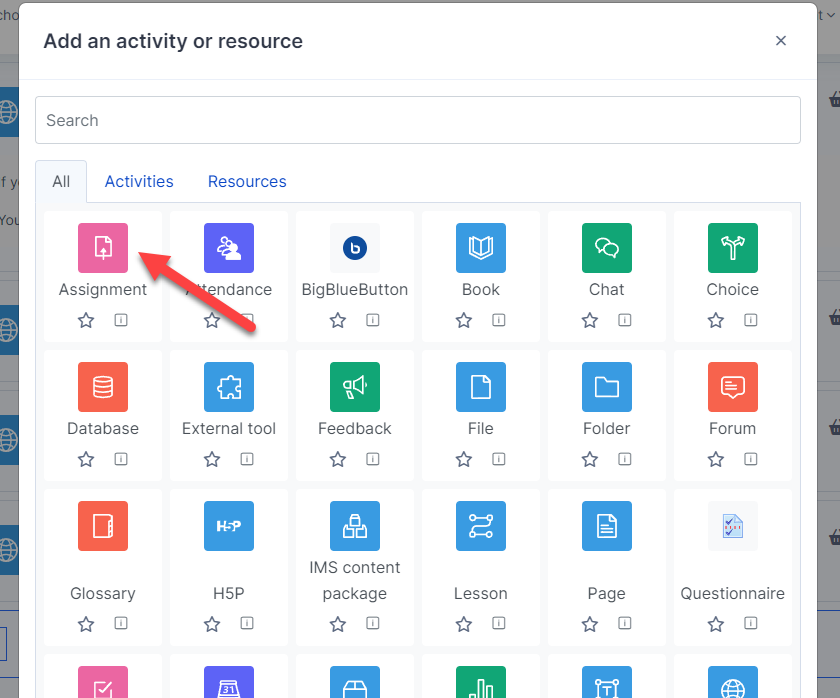Add an H5P activity

229,526
